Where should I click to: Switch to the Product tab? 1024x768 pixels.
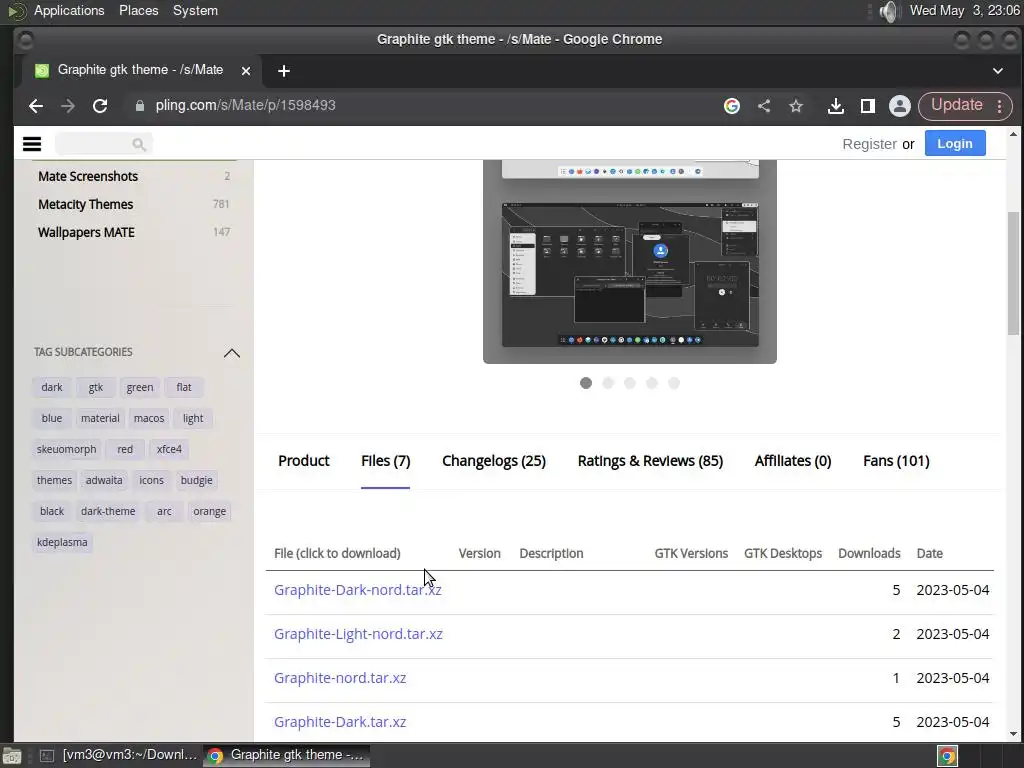pyautogui.click(x=304, y=461)
